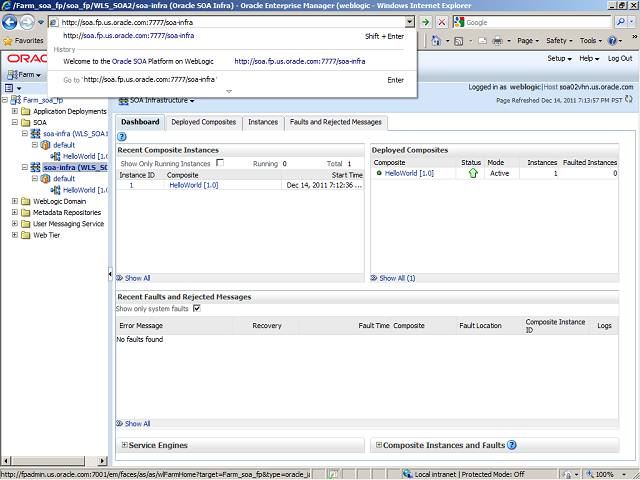The width and height of the screenshot is (640, 480).
Task: Expand the Metadata Repositories folder node
Action: (15, 213)
